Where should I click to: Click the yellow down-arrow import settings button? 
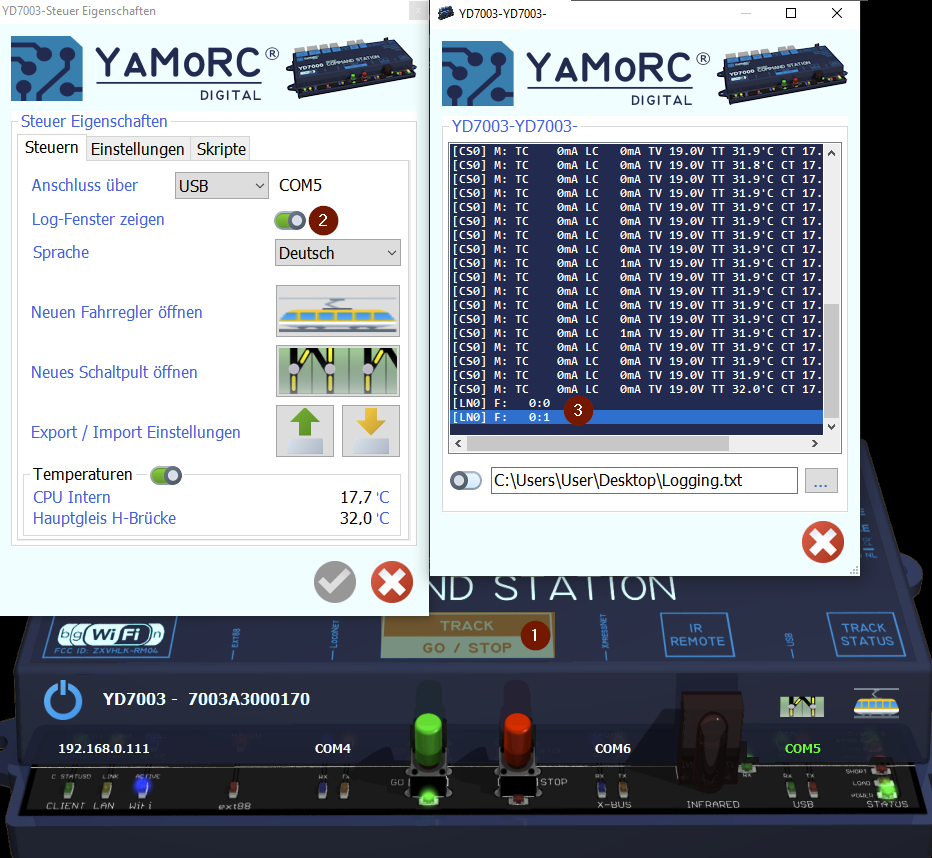pyautogui.click(x=371, y=431)
